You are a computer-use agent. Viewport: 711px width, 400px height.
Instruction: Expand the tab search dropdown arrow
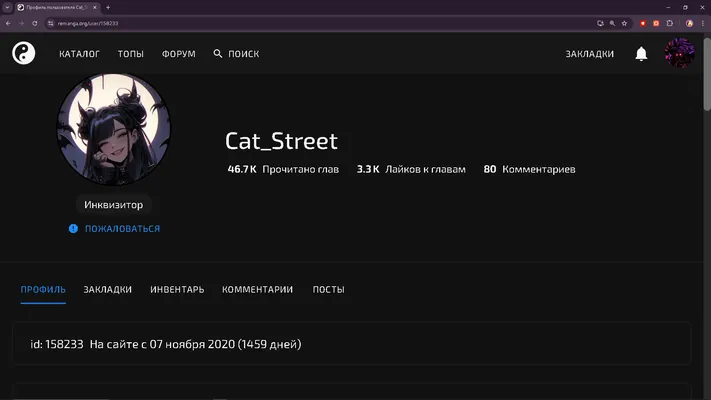7,7
